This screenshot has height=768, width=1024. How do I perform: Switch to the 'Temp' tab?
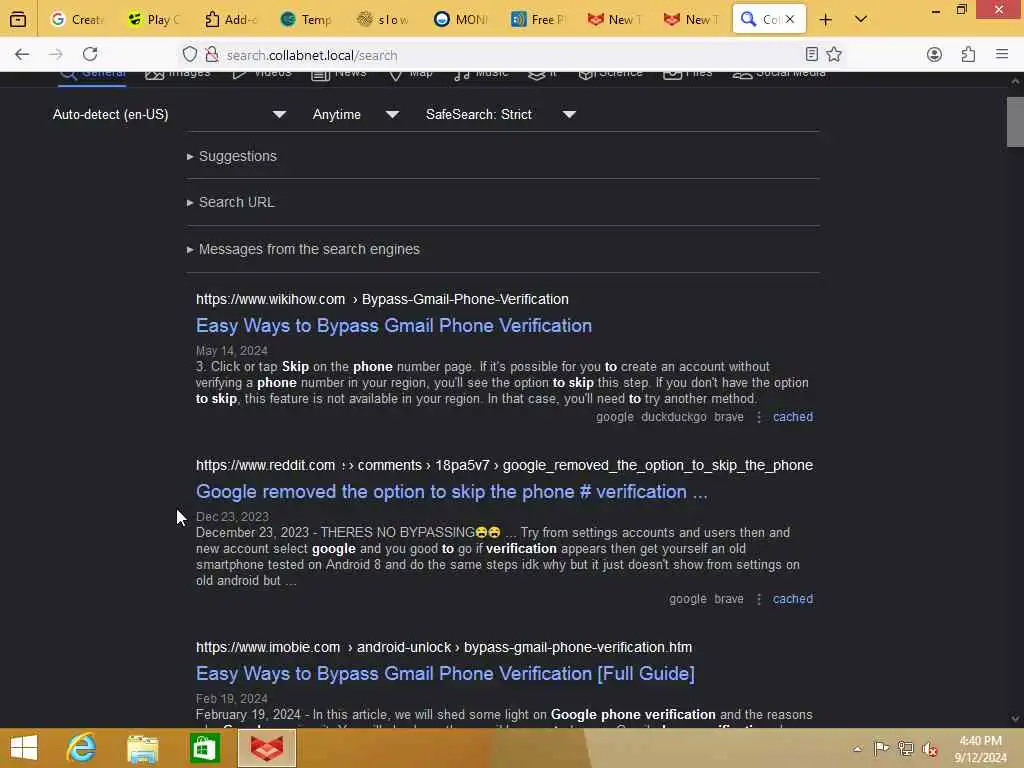coord(307,20)
